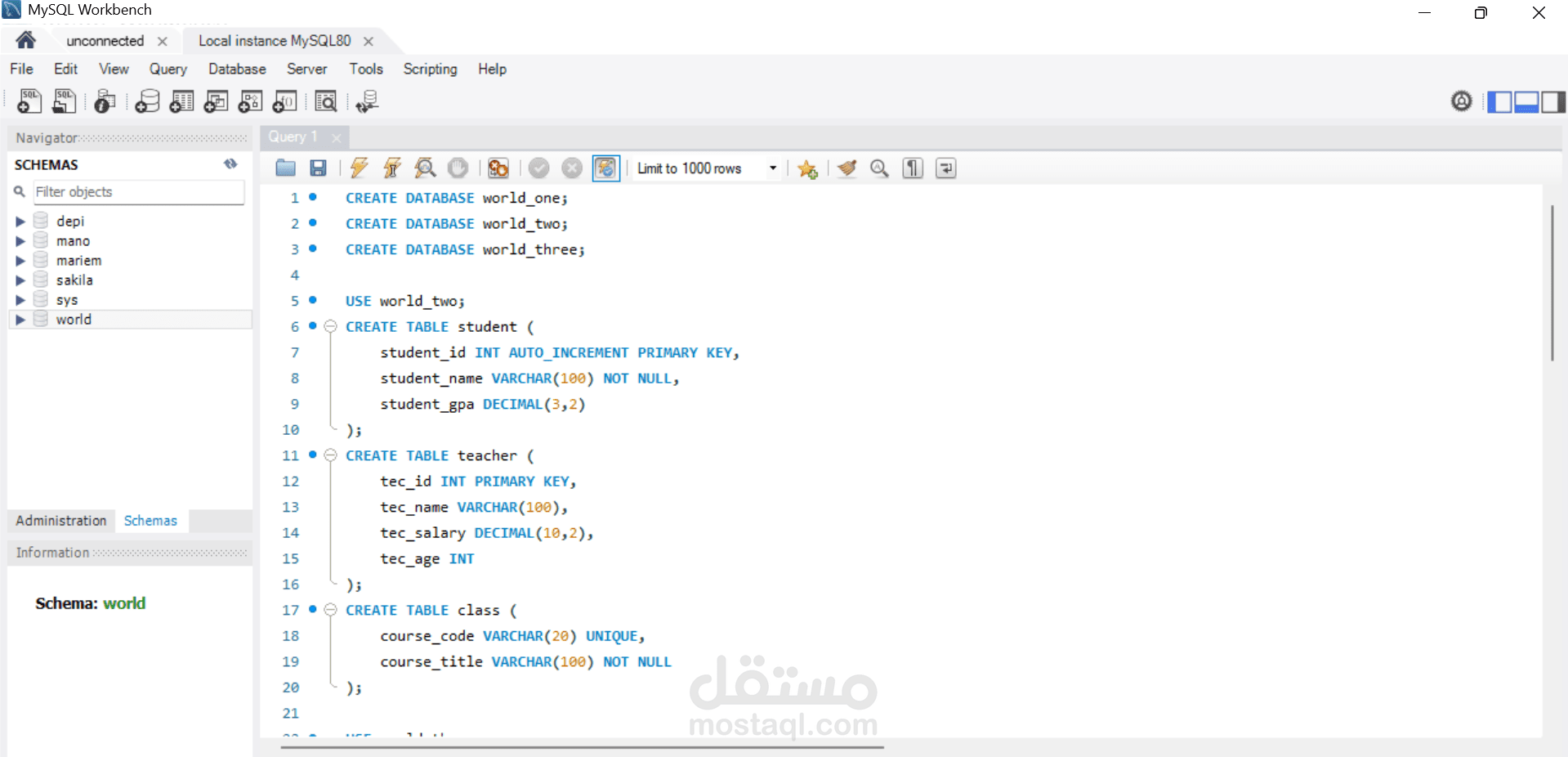Open a SQL script file in new tab

(x=64, y=101)
